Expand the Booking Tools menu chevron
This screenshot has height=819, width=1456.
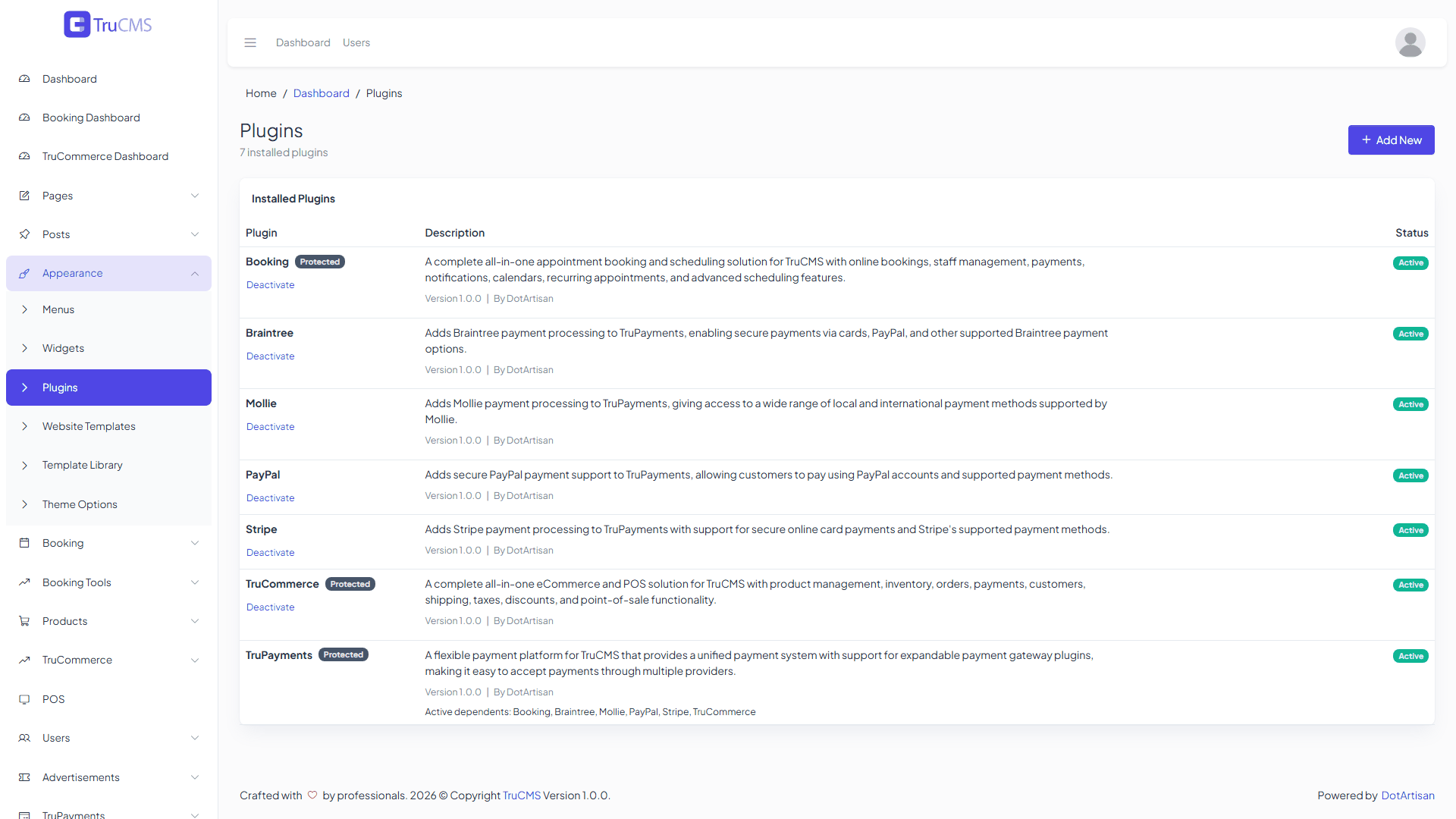pos(195,582)
